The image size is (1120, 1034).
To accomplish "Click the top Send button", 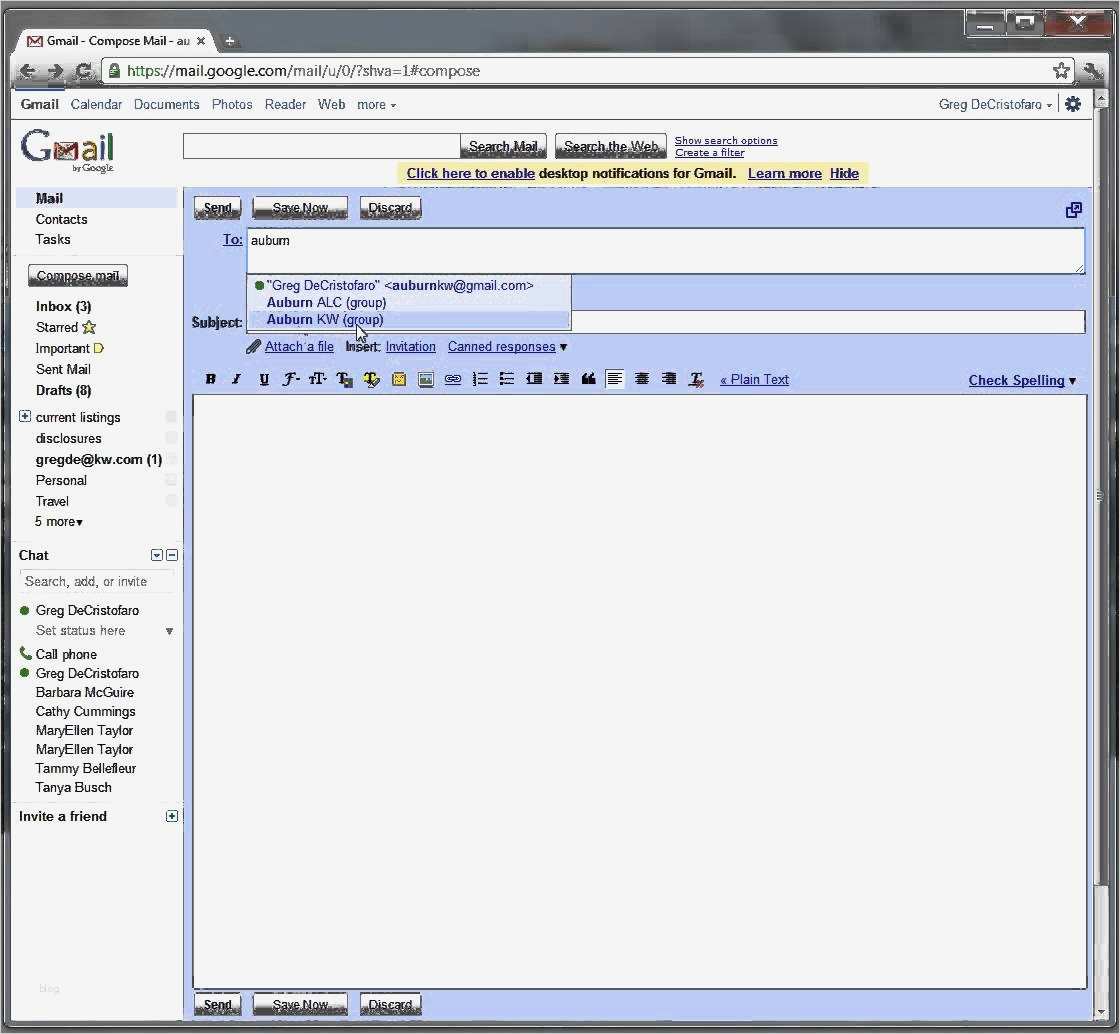I will click(217, 208).
